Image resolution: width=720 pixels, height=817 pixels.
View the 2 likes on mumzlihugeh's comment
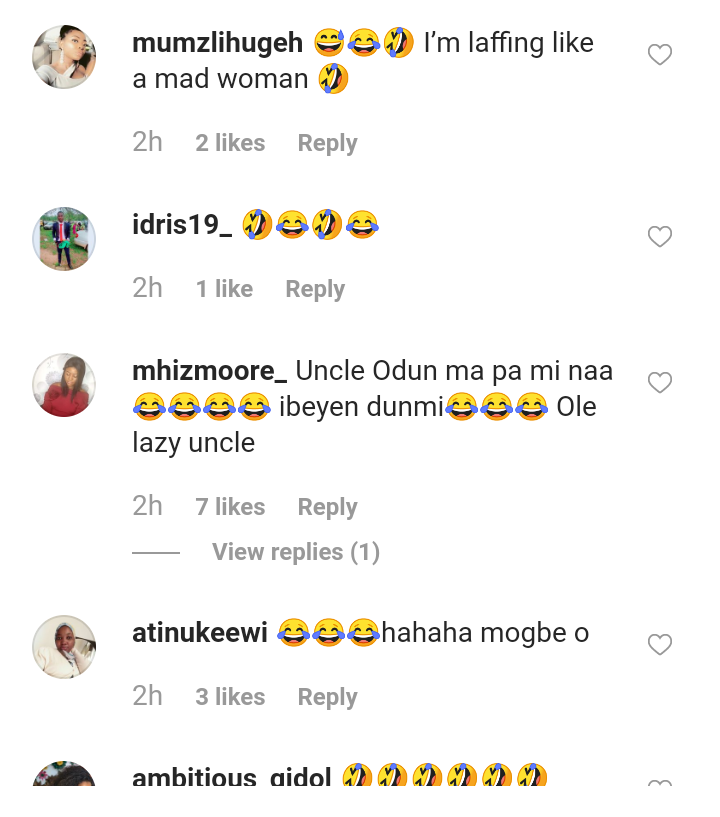[230, 143]
